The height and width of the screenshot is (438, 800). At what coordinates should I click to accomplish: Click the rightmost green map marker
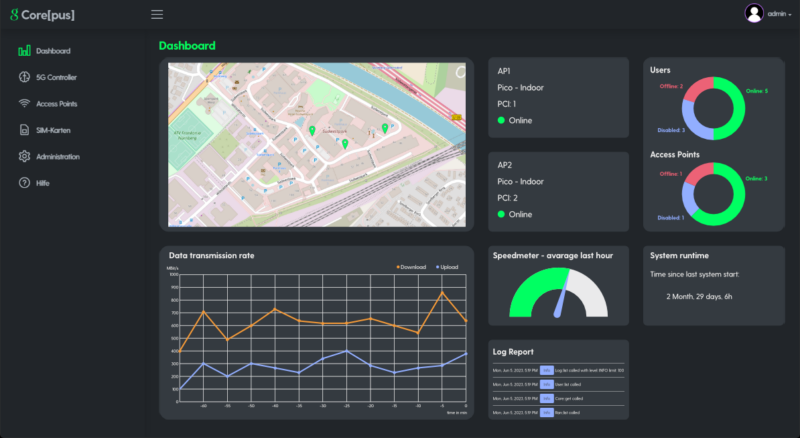pyautogui.click(x=385, y=128)
